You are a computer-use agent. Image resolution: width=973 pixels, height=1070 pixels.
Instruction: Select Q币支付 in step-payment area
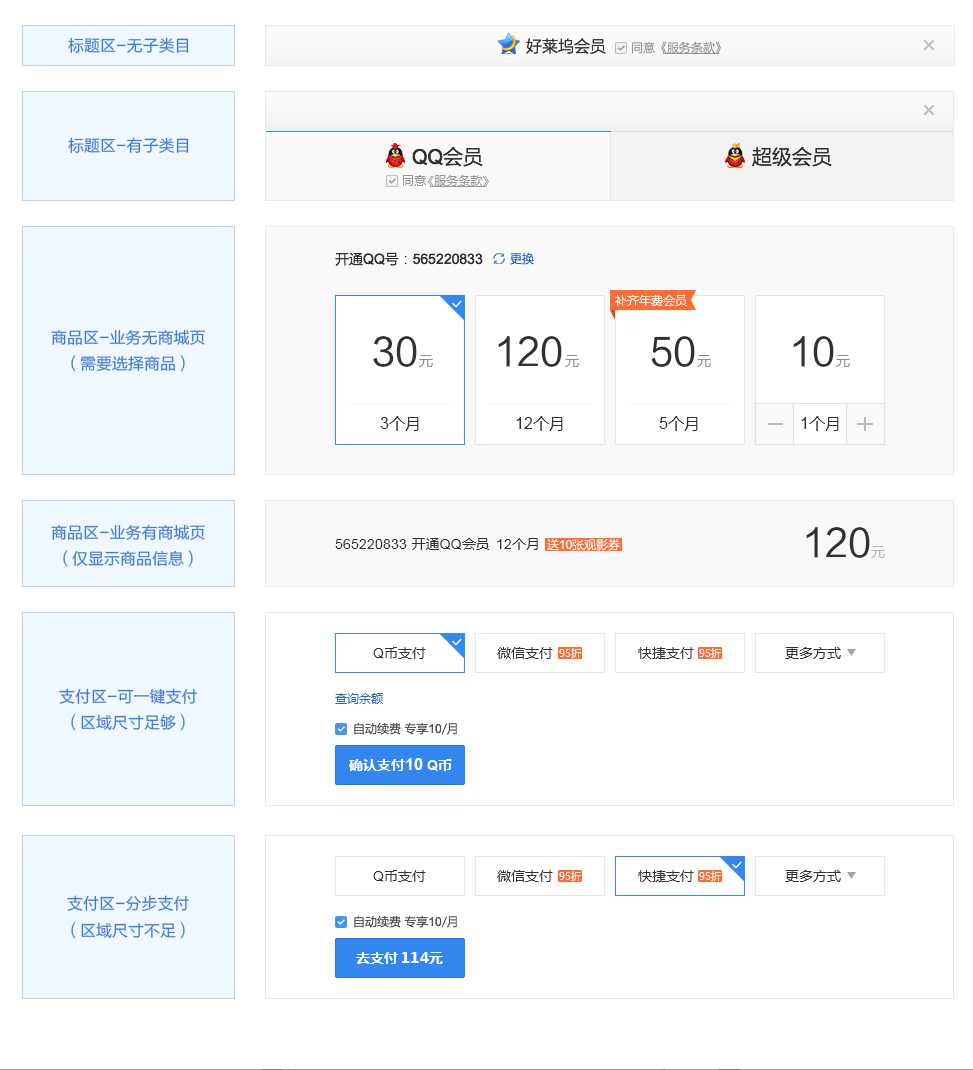pos(400,876)
